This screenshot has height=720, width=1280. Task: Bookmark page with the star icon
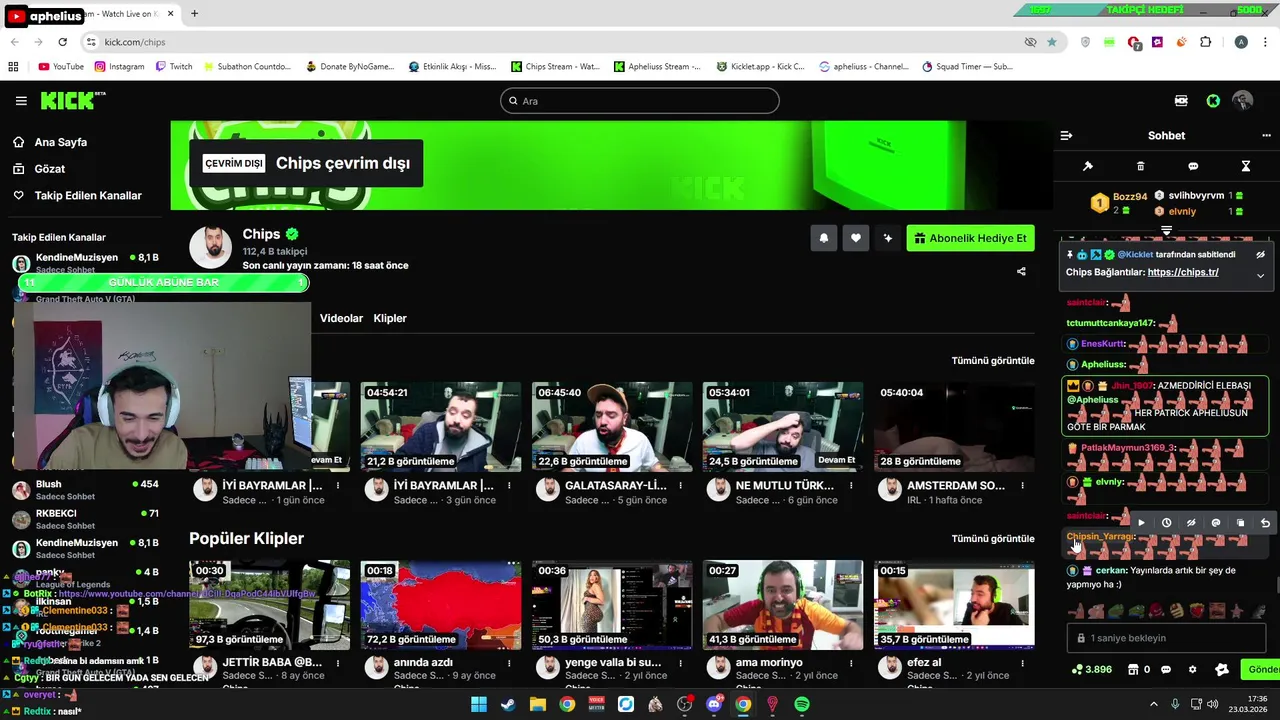1052,42
